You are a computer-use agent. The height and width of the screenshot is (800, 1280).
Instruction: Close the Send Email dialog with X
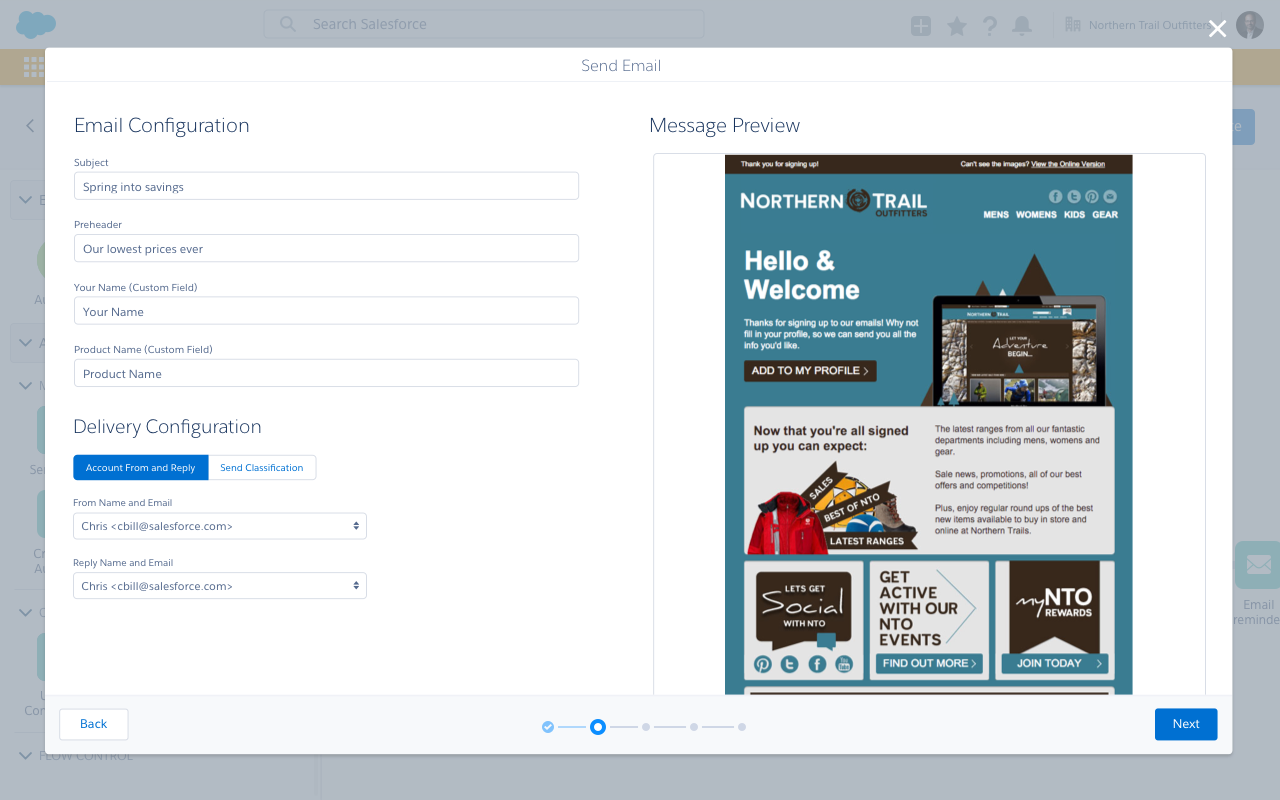(1217, 29)
